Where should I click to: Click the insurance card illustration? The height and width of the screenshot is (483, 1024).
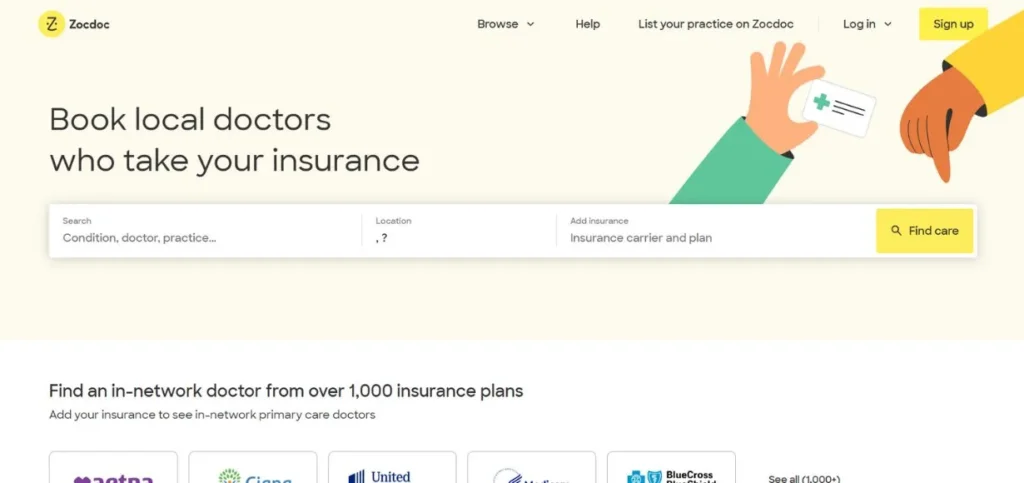(839, 106)
